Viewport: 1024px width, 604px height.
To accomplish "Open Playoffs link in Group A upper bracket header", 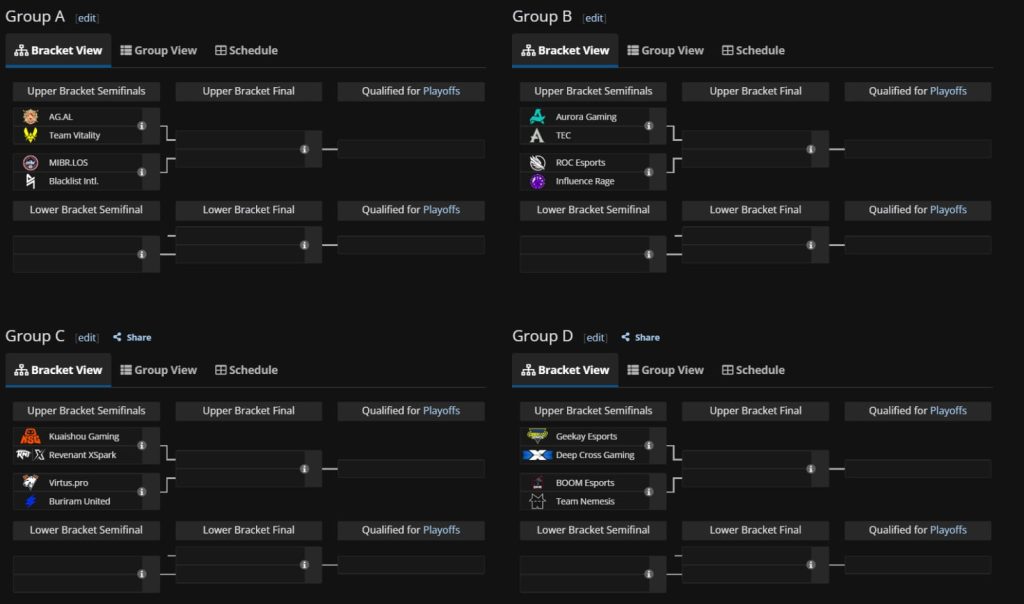I will coord(441,91).
